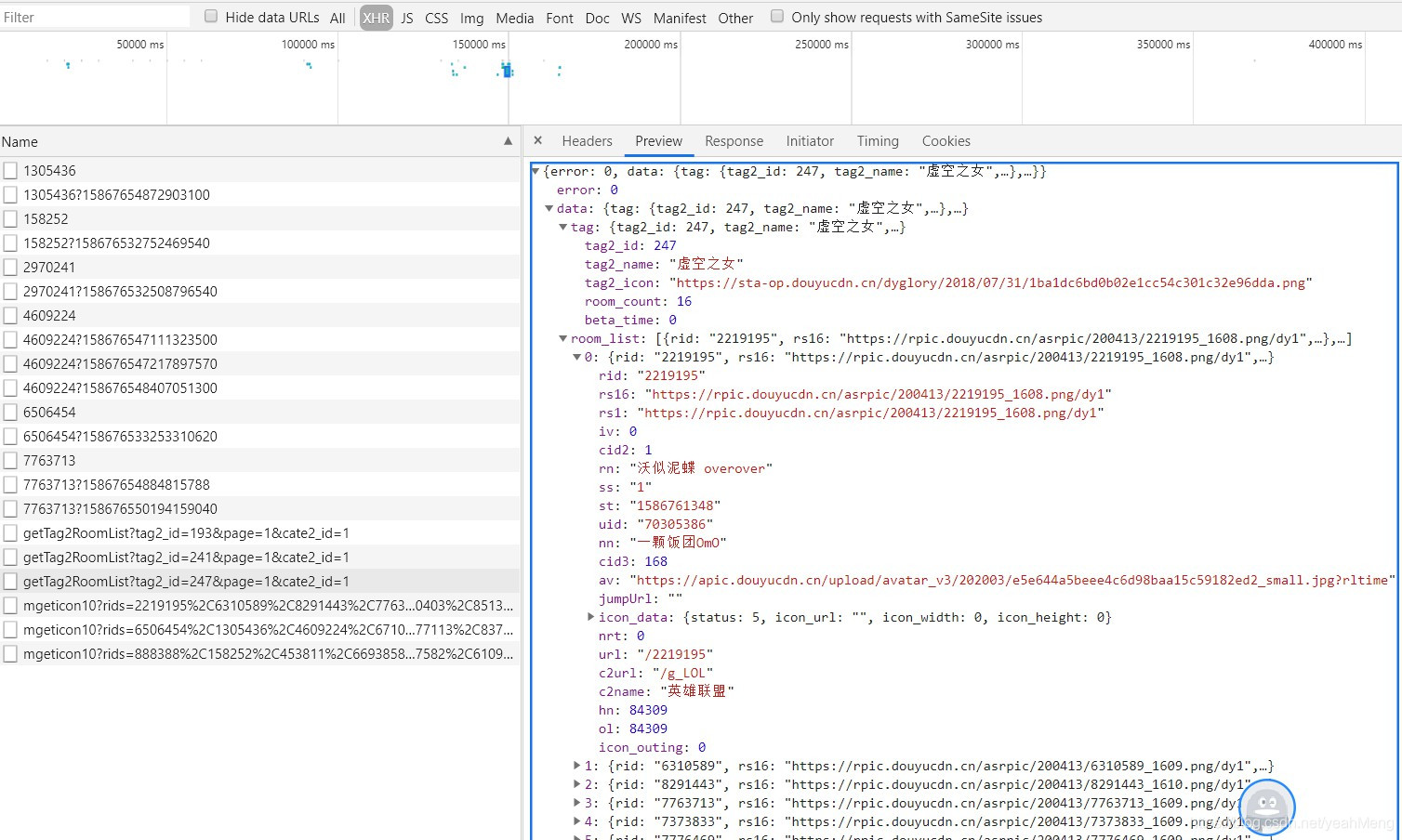Viewport: 1402px width, 840px height.
Task: Select request 7763713?158676550194159040
Action: (260, 509)
